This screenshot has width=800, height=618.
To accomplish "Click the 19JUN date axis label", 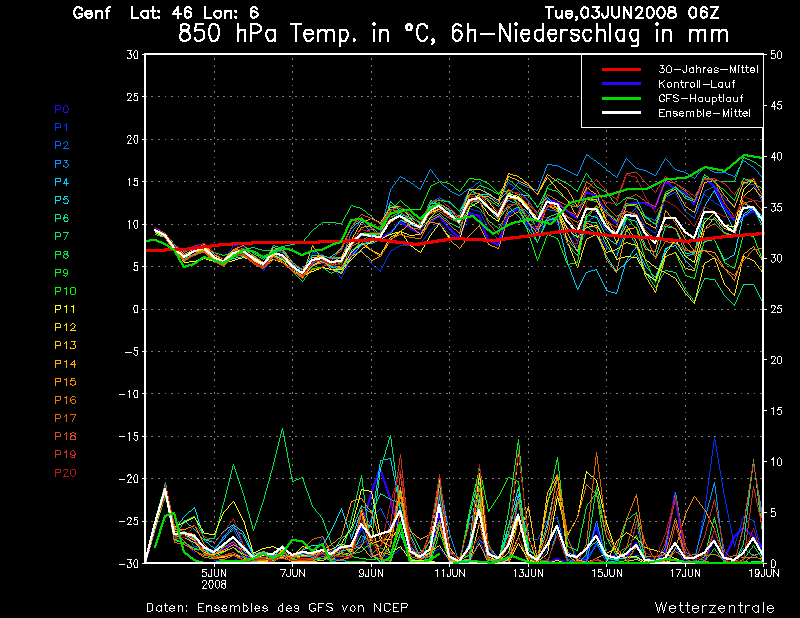I will click(x=764, y=573).
